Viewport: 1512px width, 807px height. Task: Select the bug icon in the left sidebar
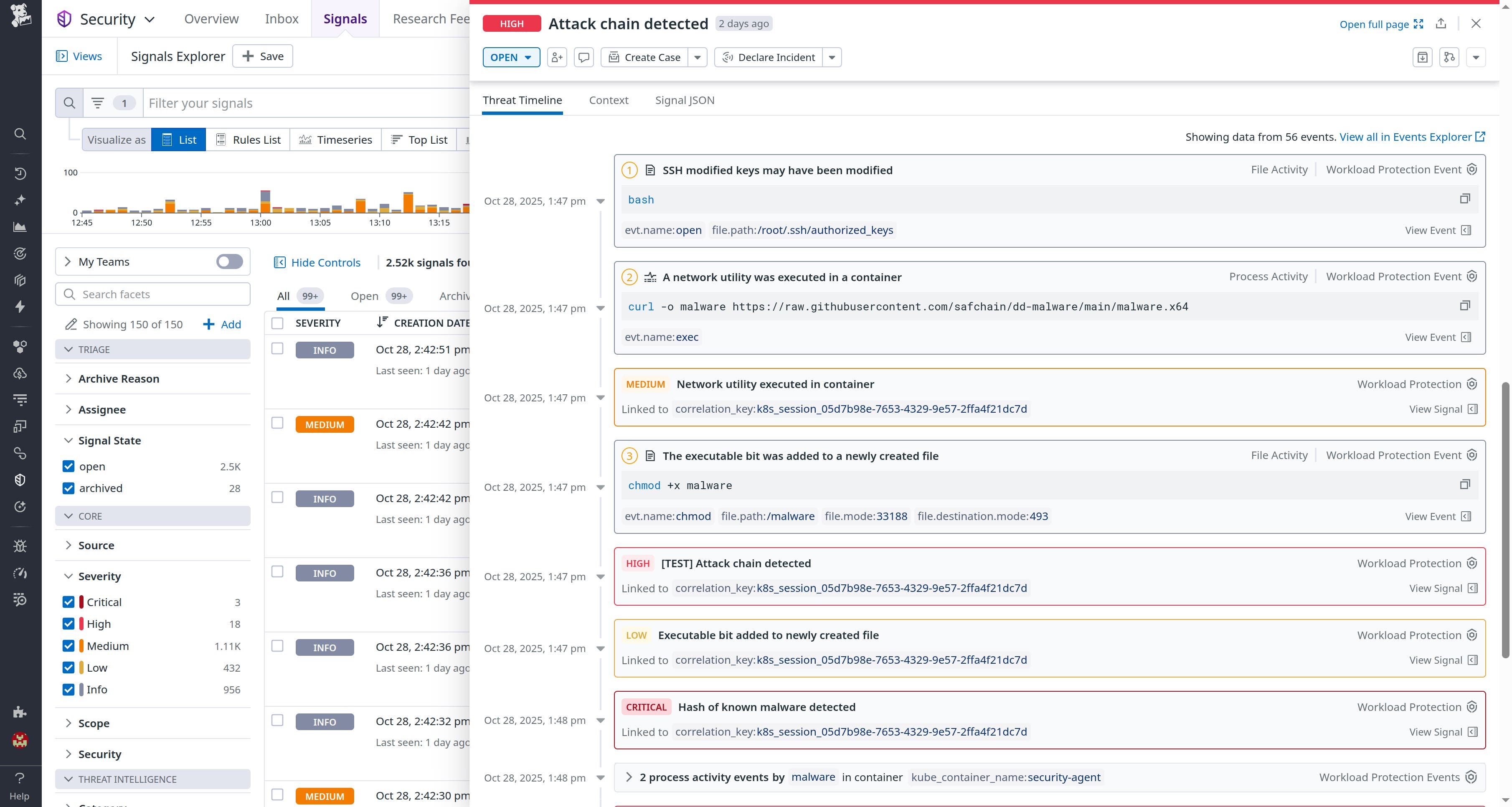click(20, 546)
